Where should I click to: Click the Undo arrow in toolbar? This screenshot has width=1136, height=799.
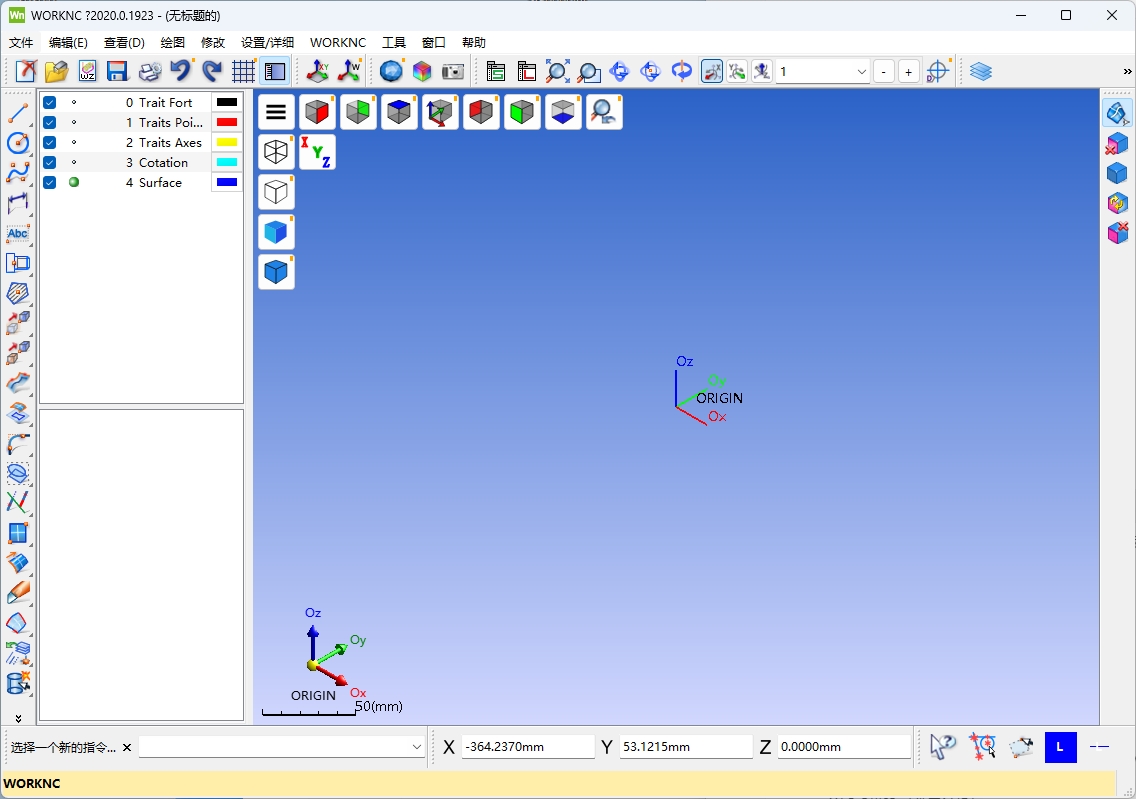coord(180,71)
